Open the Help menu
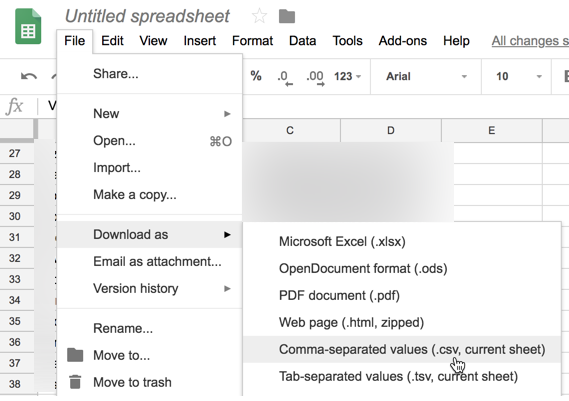Viewport: 569px width, 401px height. pos(456,41)
